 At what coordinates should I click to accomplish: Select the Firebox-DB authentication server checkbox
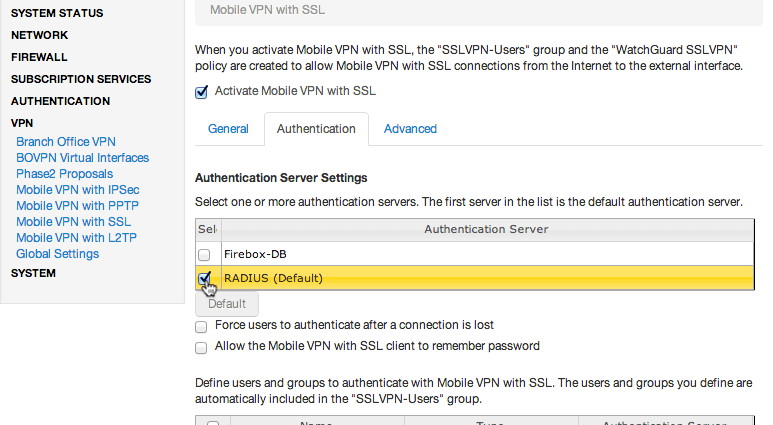pyautogui.click(x=204, y=255)
